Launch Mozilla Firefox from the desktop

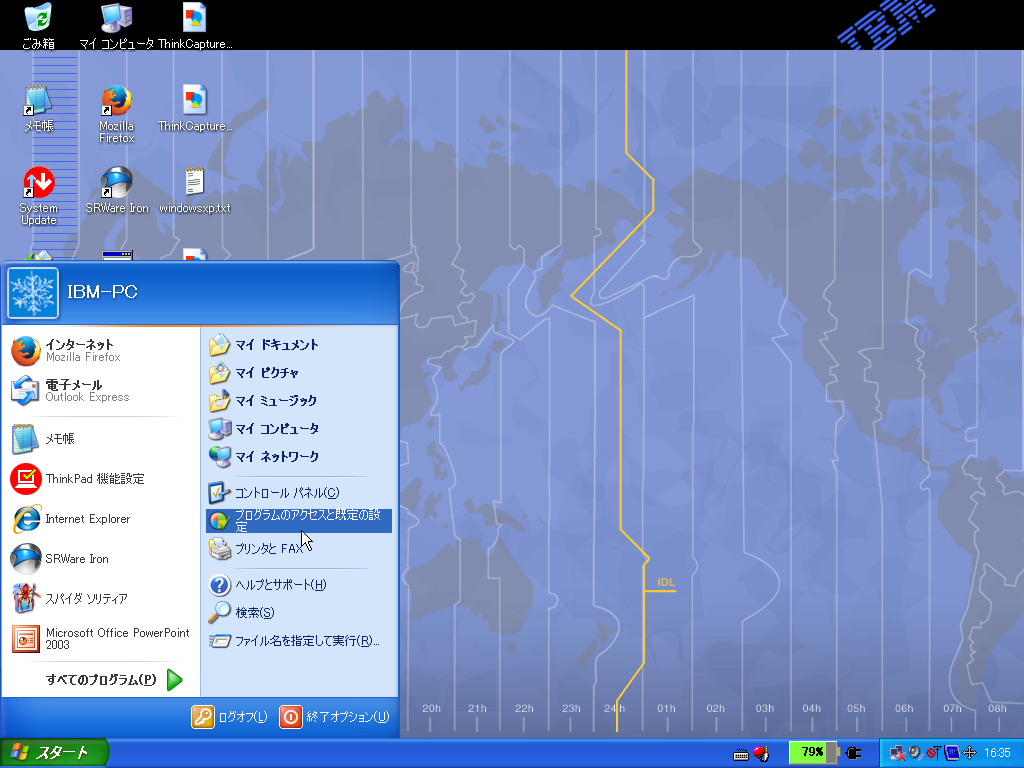116,114
